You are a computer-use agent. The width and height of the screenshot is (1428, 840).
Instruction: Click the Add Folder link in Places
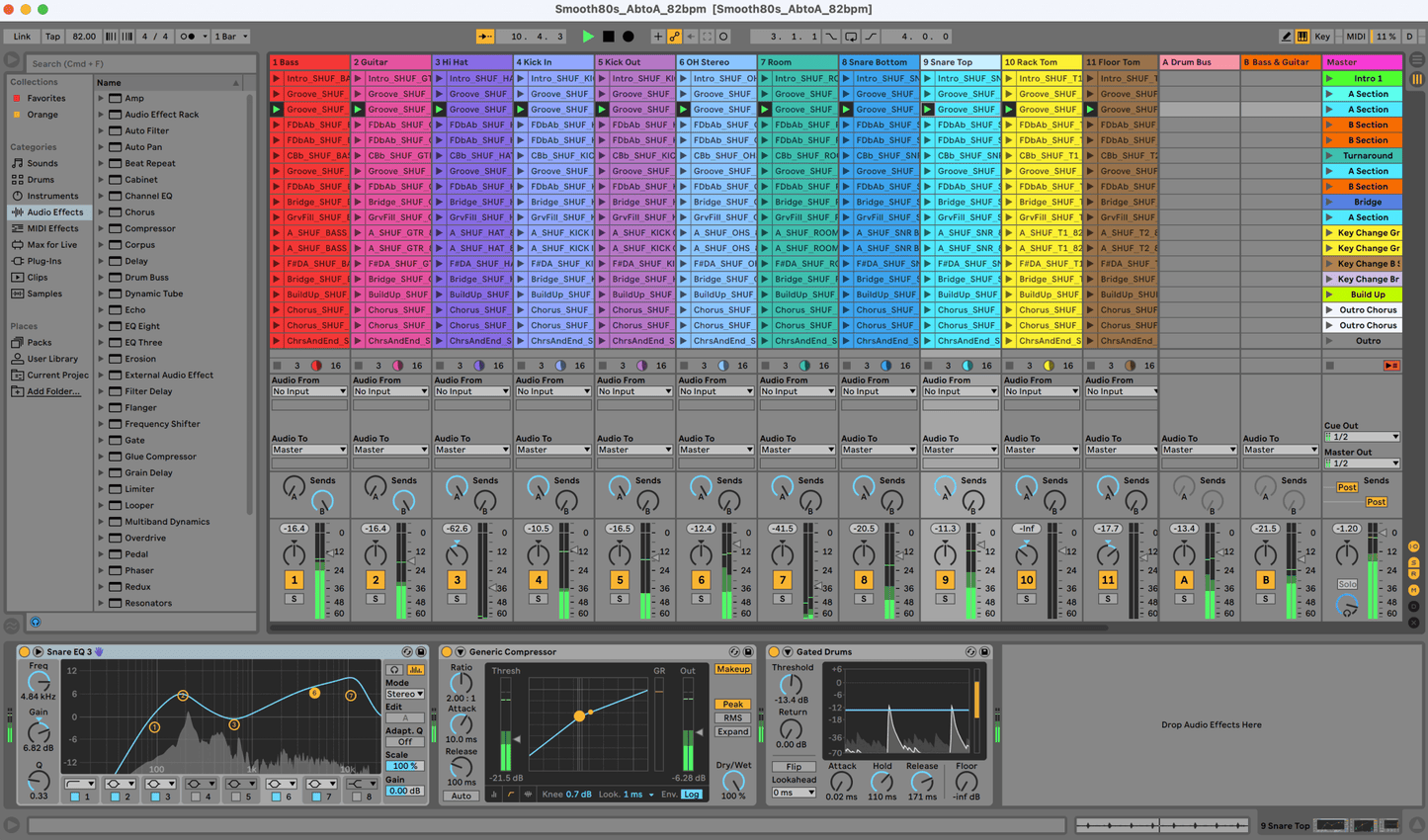[53, 391]
